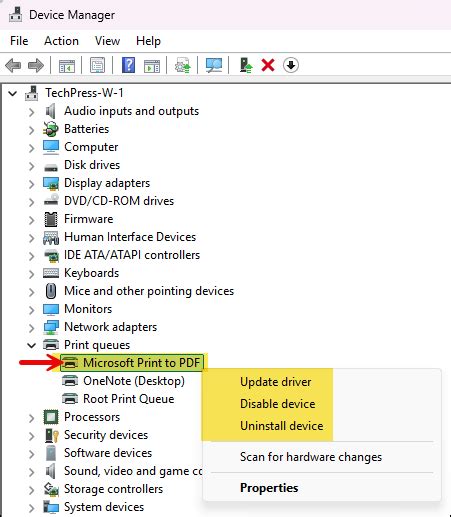Select the Monitors label
This screenshot has width=451, height=517.
tap(88, 309)
